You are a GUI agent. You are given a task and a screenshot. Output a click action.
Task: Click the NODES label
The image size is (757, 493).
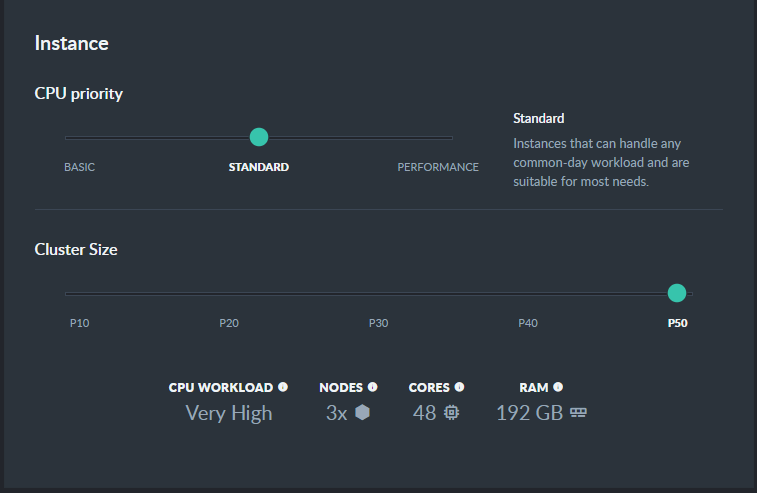[x=341, y=388]
